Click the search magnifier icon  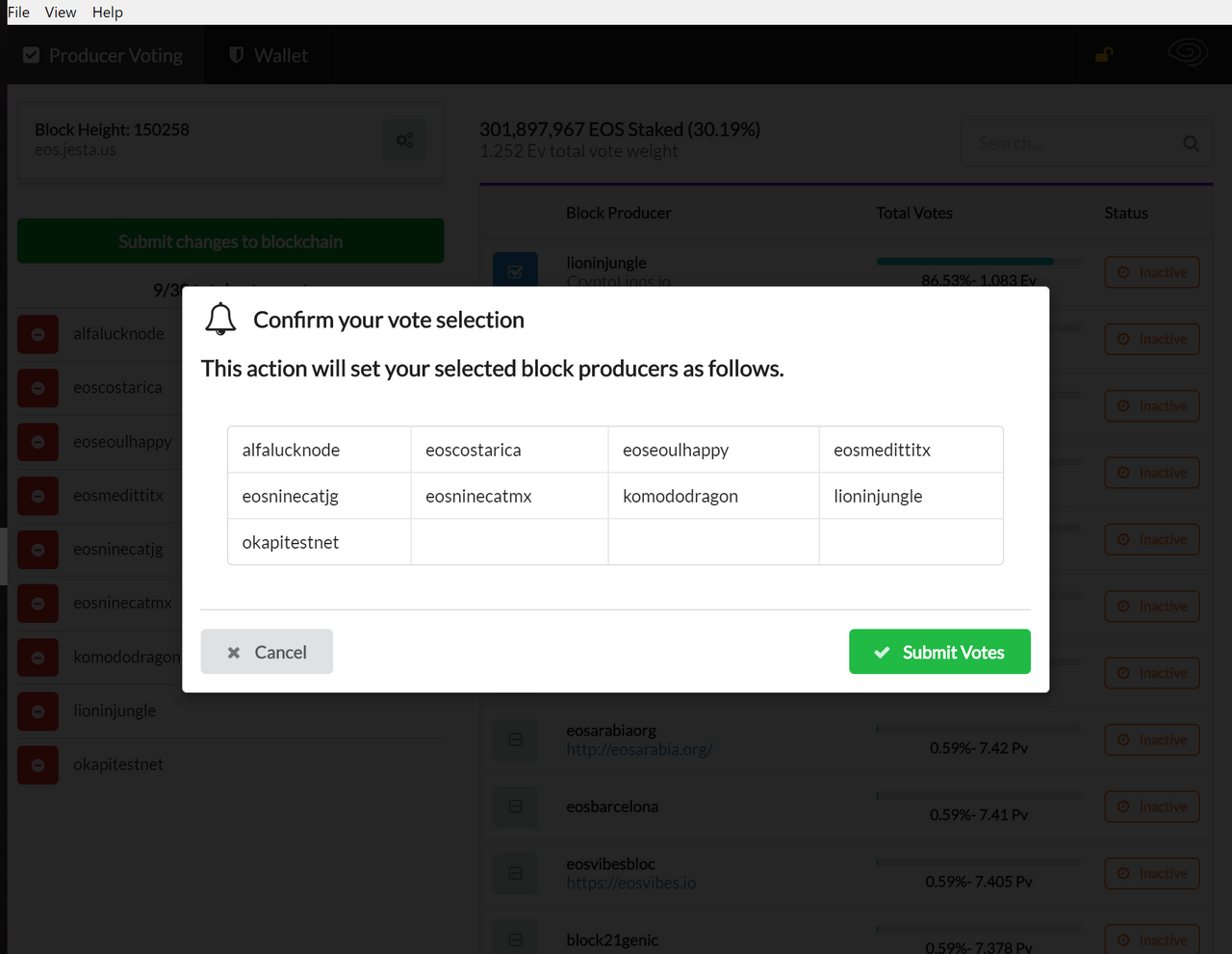1191,143
